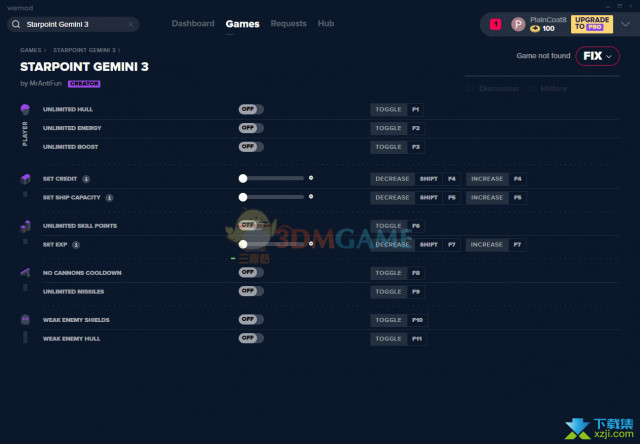This screenshot has width=640, height=444.
Task: Enable Weak Enemy Hull
Action: coord(251,338)
